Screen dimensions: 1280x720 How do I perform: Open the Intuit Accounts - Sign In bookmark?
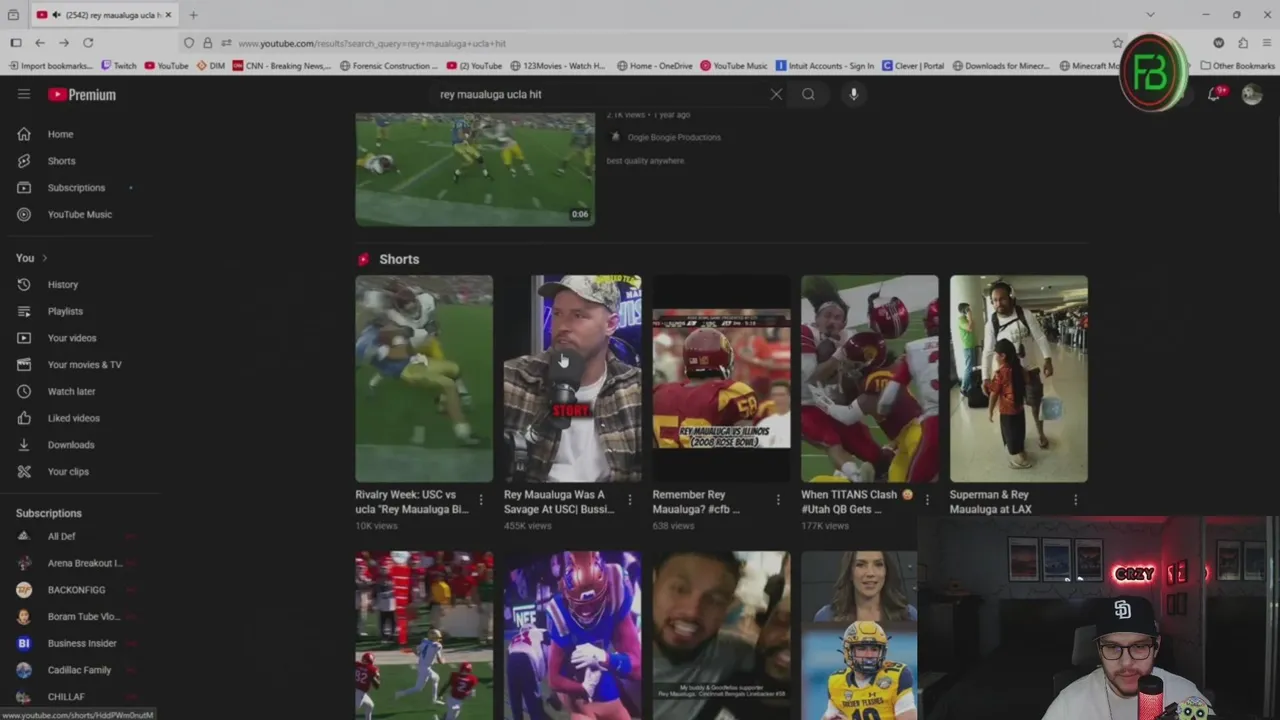tap(825, 66)
